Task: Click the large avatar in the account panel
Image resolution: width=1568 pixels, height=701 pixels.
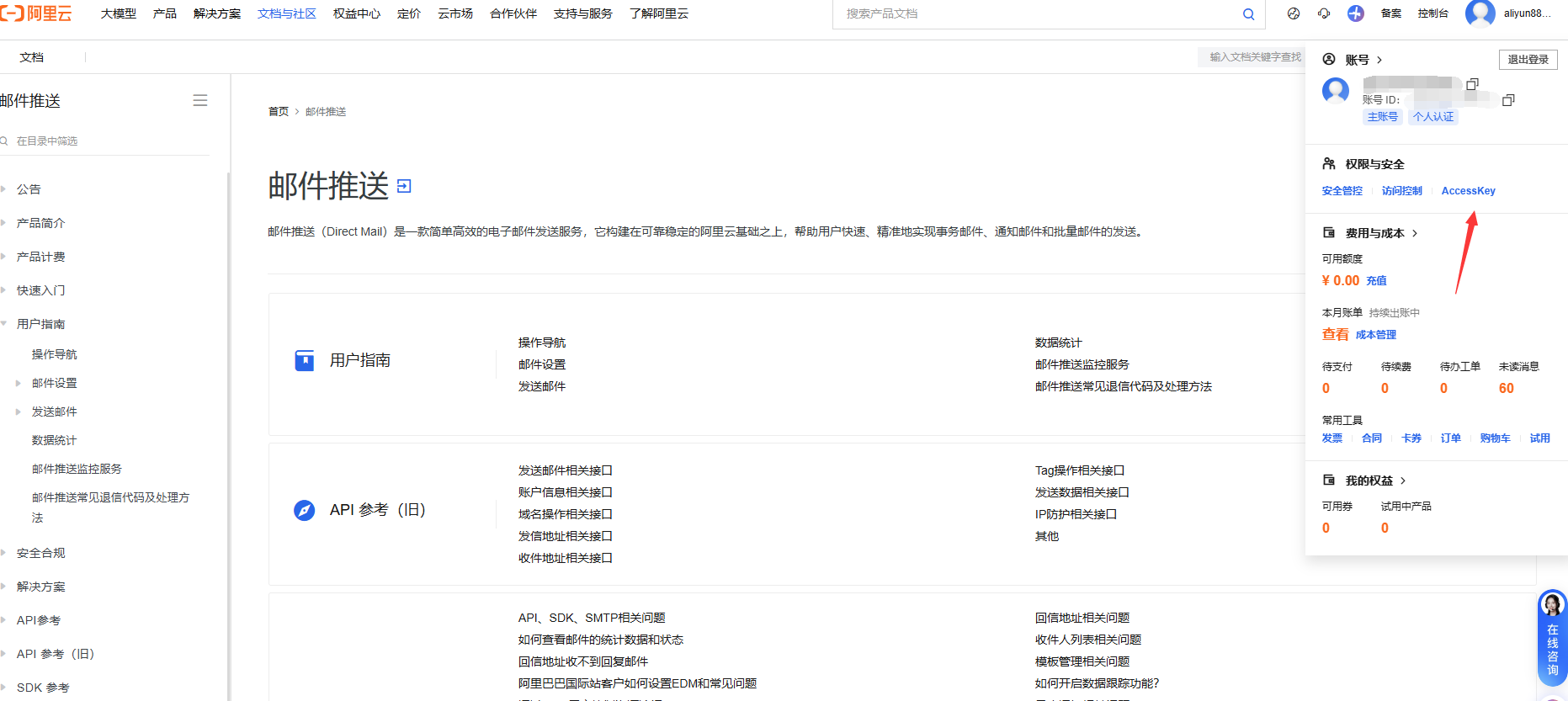Action: pyautogui.click(x=1336, y=90)
